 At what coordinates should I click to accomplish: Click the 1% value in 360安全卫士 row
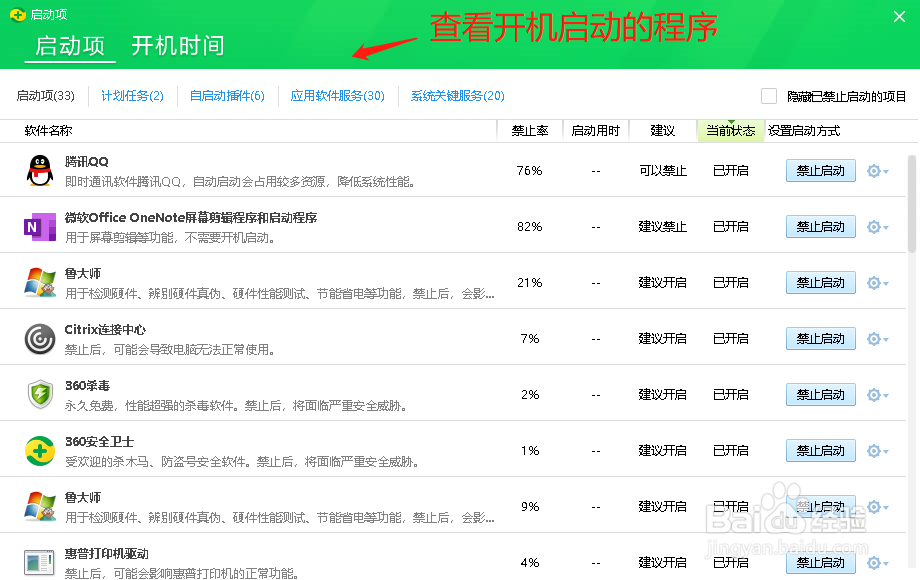530,450
